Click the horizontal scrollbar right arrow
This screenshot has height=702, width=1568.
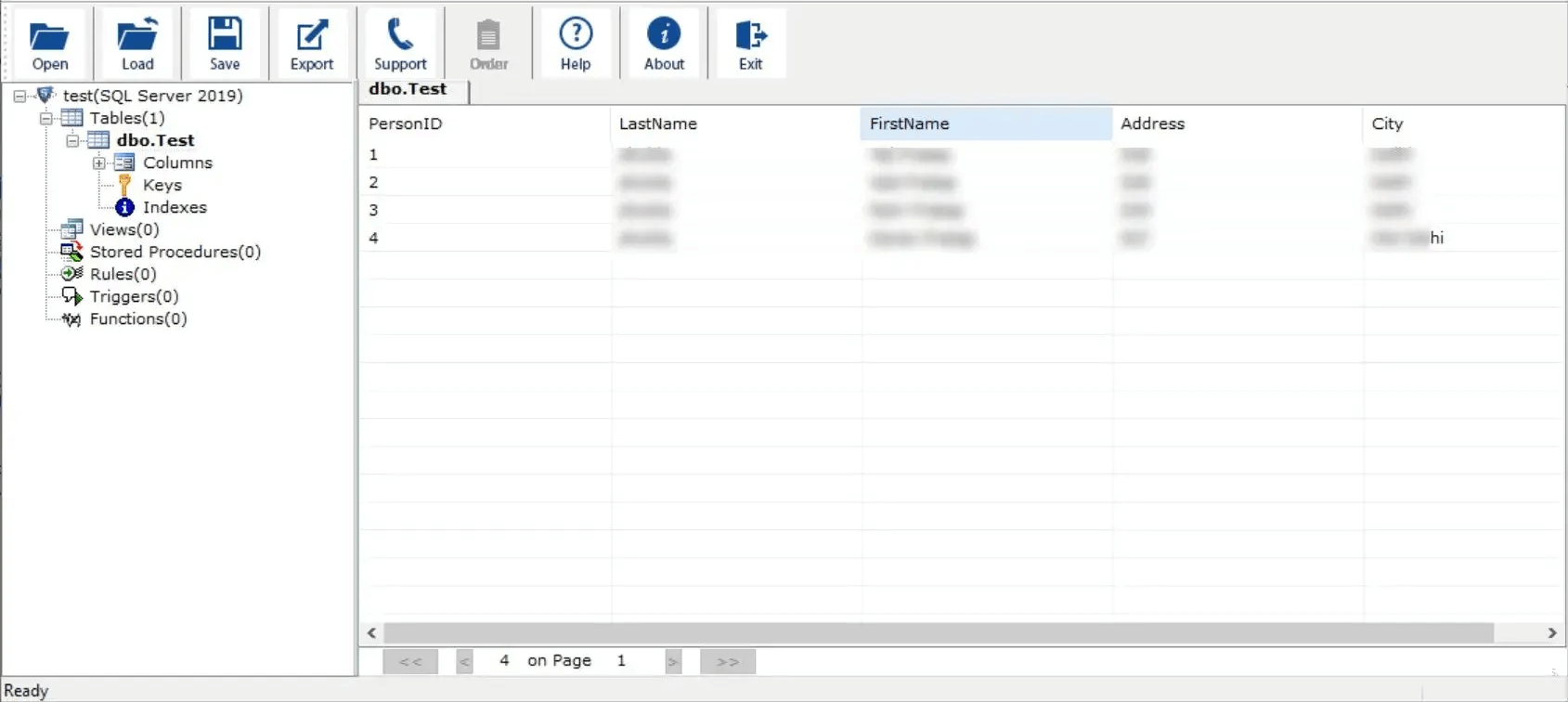pyautogui.click(x=1551, y=632)
